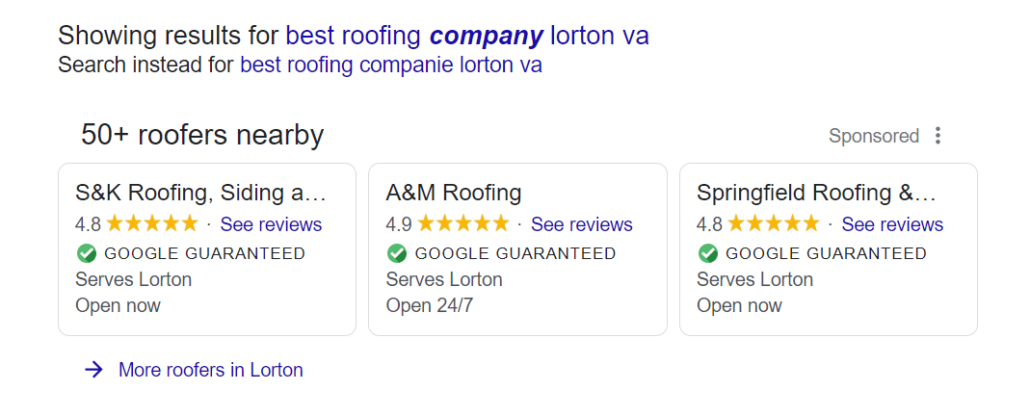1030x417 pixels.
Task: Click the A&M Roofing Google Guaranteed check badge
Action: click(x=397, y=253)
